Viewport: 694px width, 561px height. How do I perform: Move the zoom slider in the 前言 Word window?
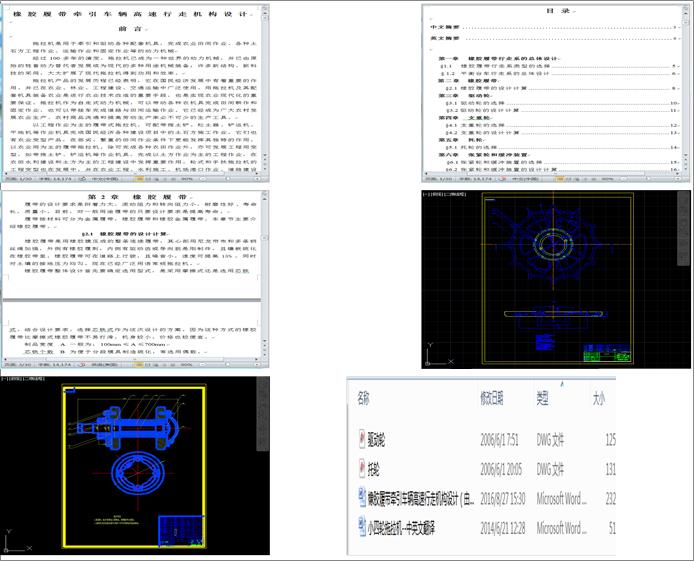pyautogui.click(x=228, y=179)
